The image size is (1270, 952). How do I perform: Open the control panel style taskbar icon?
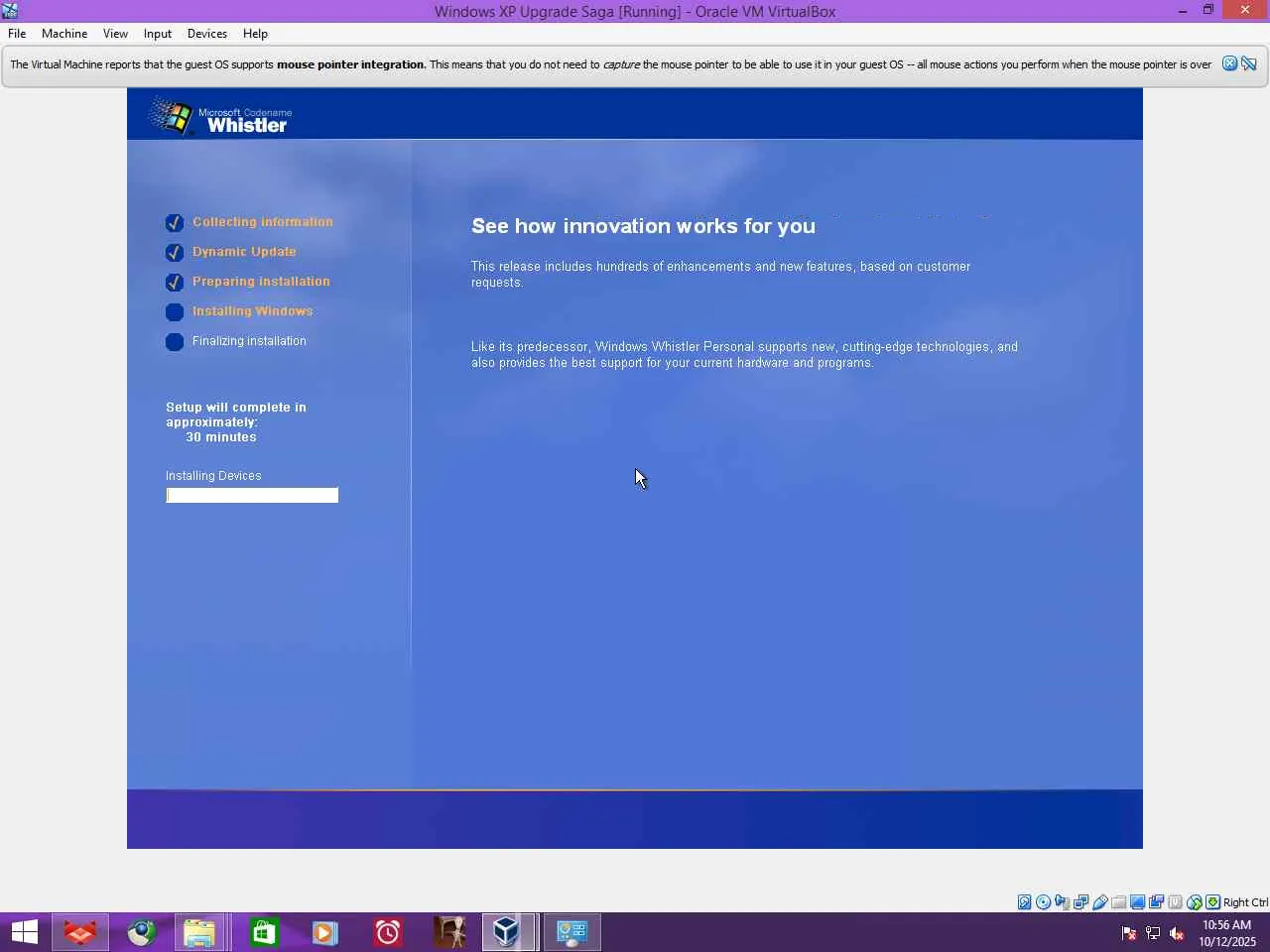572,932
